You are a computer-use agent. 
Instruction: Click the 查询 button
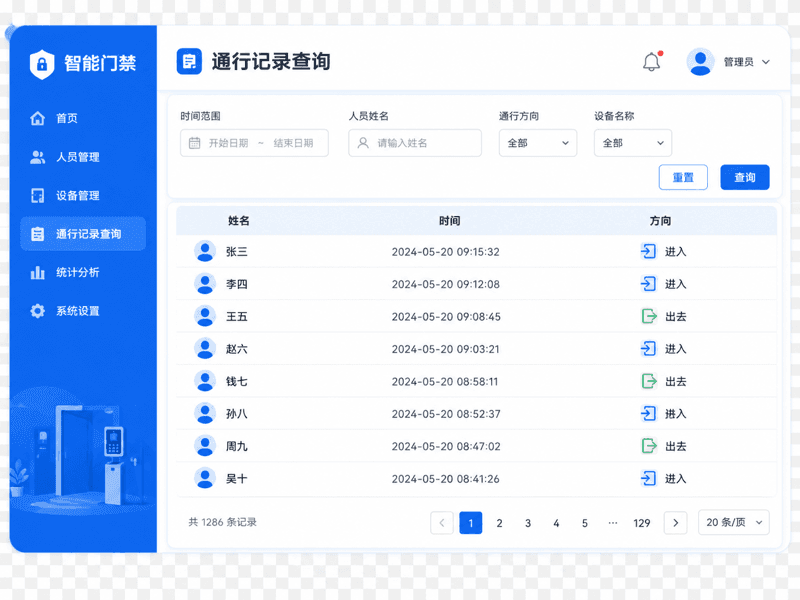(745, 177)
